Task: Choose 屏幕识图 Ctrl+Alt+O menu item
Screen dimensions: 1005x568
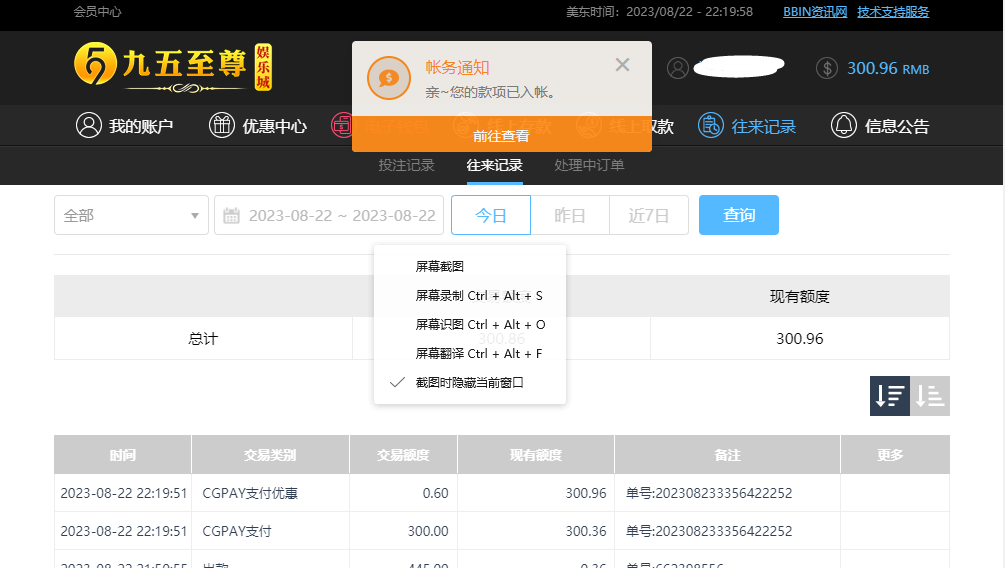Action: pos(470,324)
